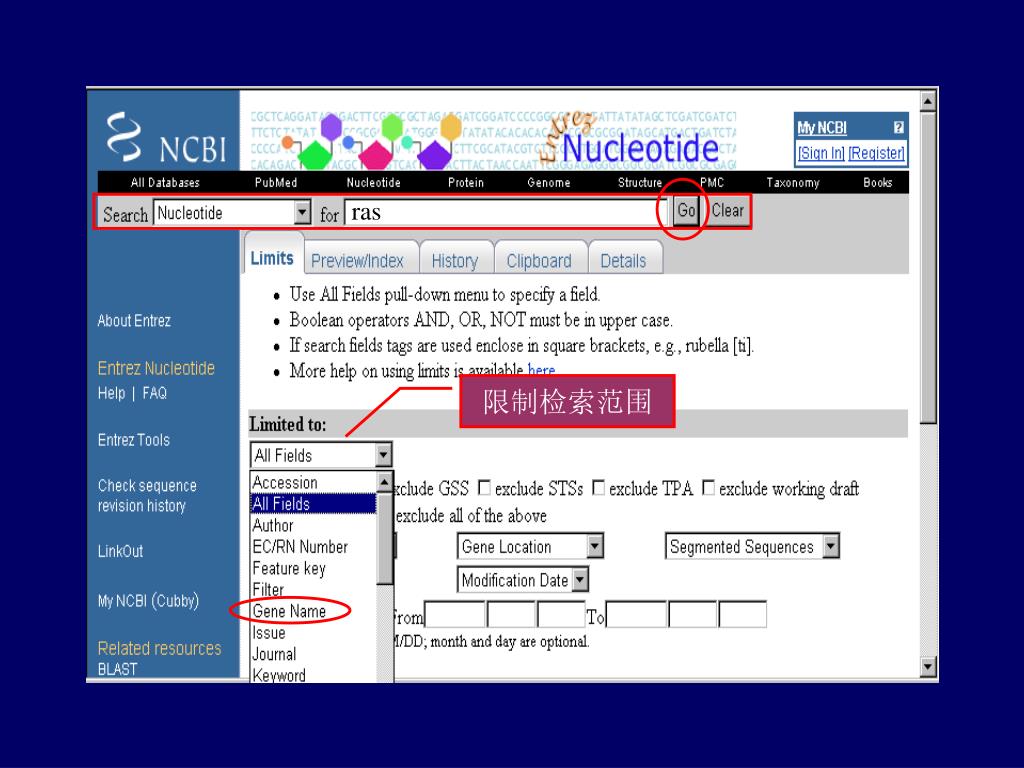This screenshot has height=768, width=1024.
Task: Choose Keyword in the field list
Action: click(313, 675)
